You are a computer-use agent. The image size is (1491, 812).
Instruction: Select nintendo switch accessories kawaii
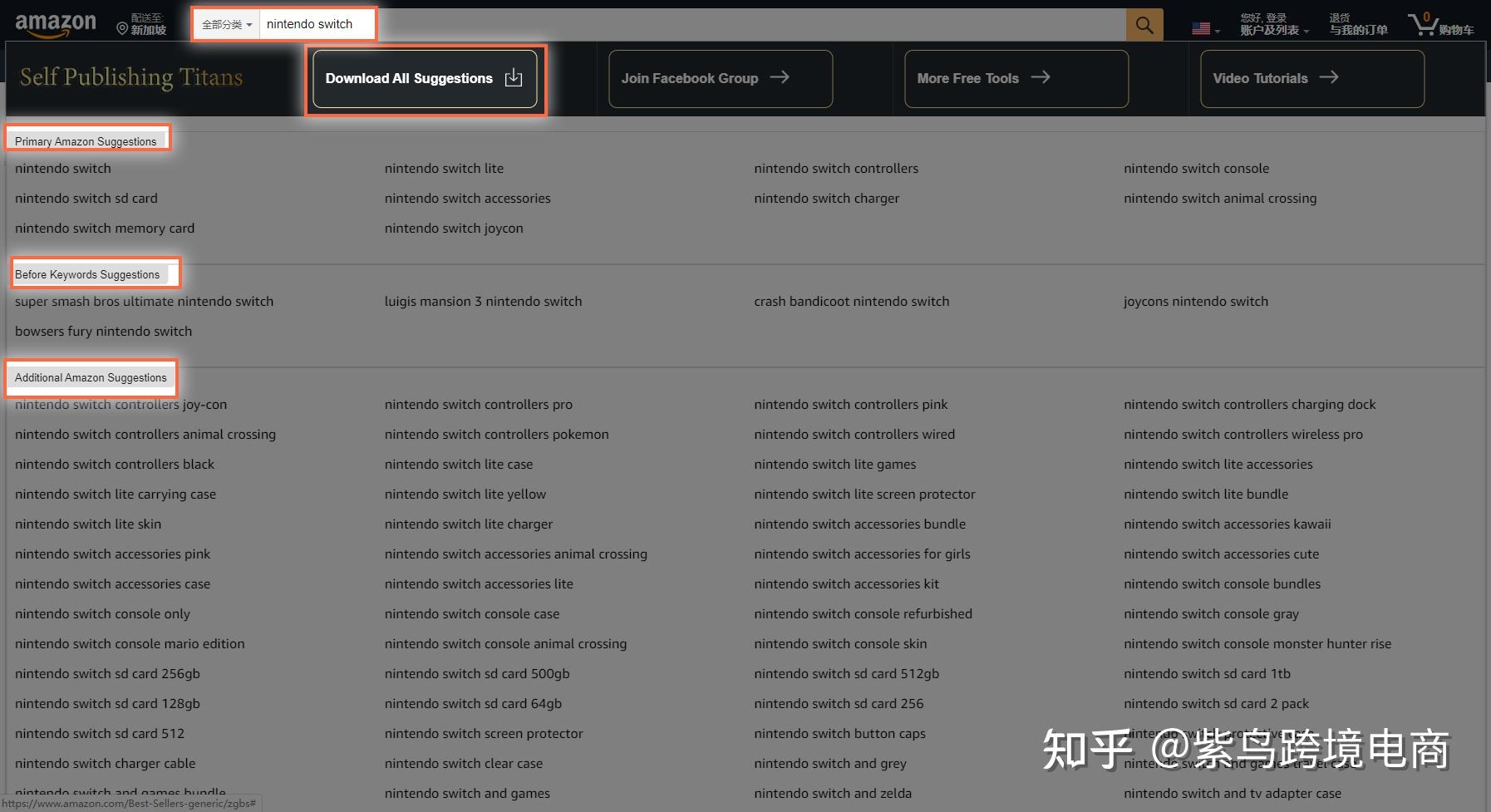(1228, 524)
